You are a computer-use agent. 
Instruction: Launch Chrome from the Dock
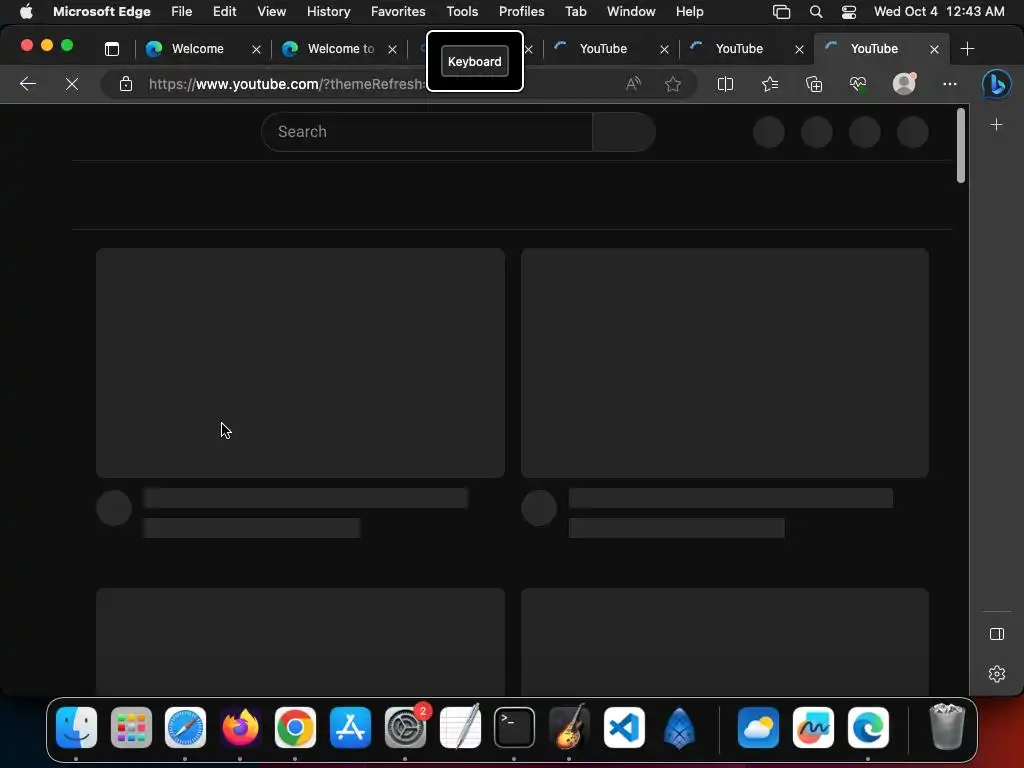coord(295,727)
